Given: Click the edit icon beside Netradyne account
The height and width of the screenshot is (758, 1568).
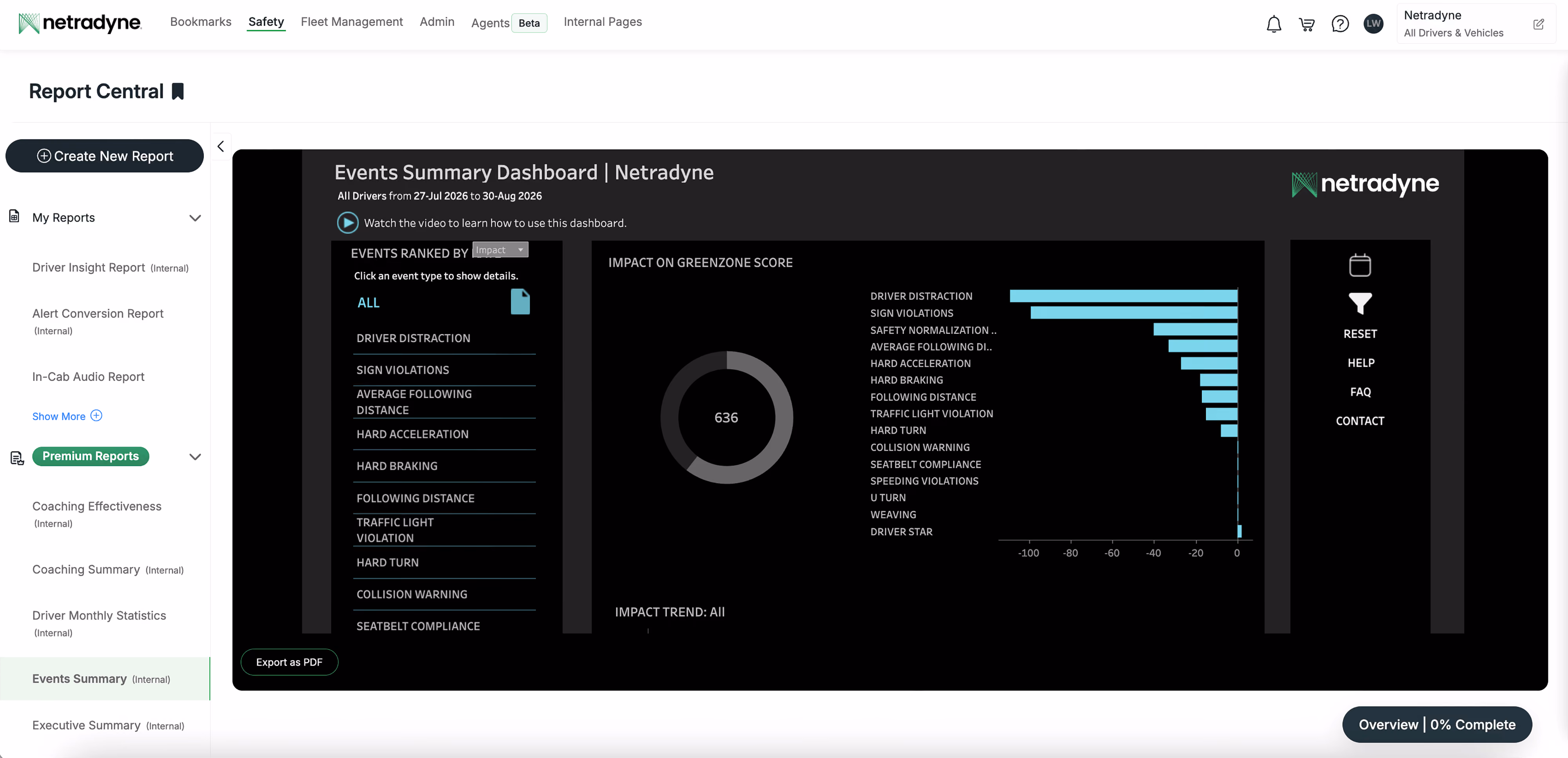Looking at the screenshot, I should coord(1538,24).
